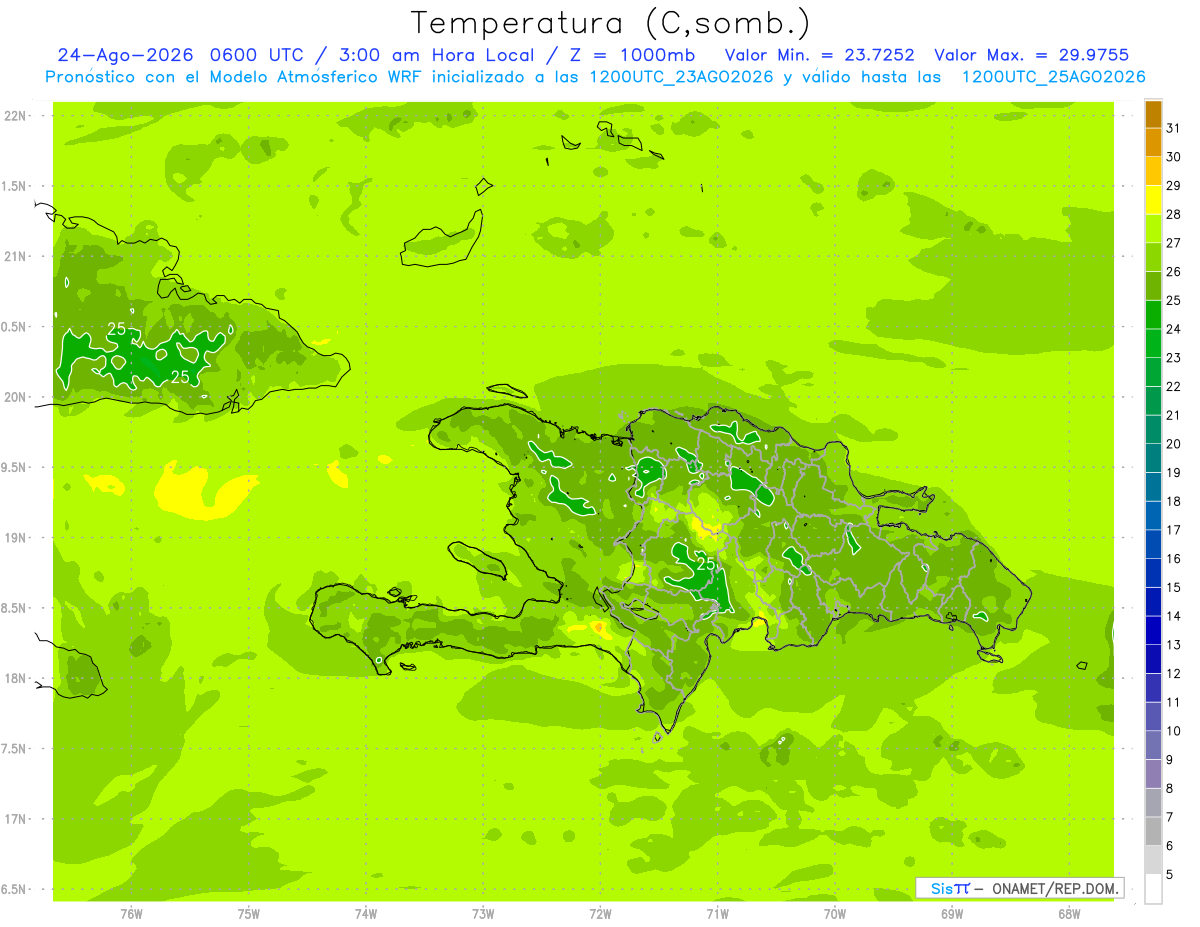Image resolution: width=1200 pixels, height=927 pixels.
Task: Click the '76W' longitude label
Action: tap(131, 914)
